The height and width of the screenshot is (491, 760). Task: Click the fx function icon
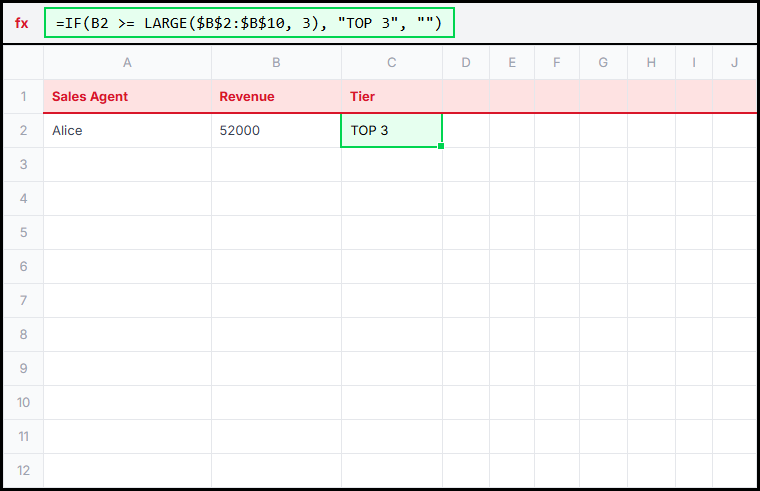pyautogui.click(x=22, y=23)
